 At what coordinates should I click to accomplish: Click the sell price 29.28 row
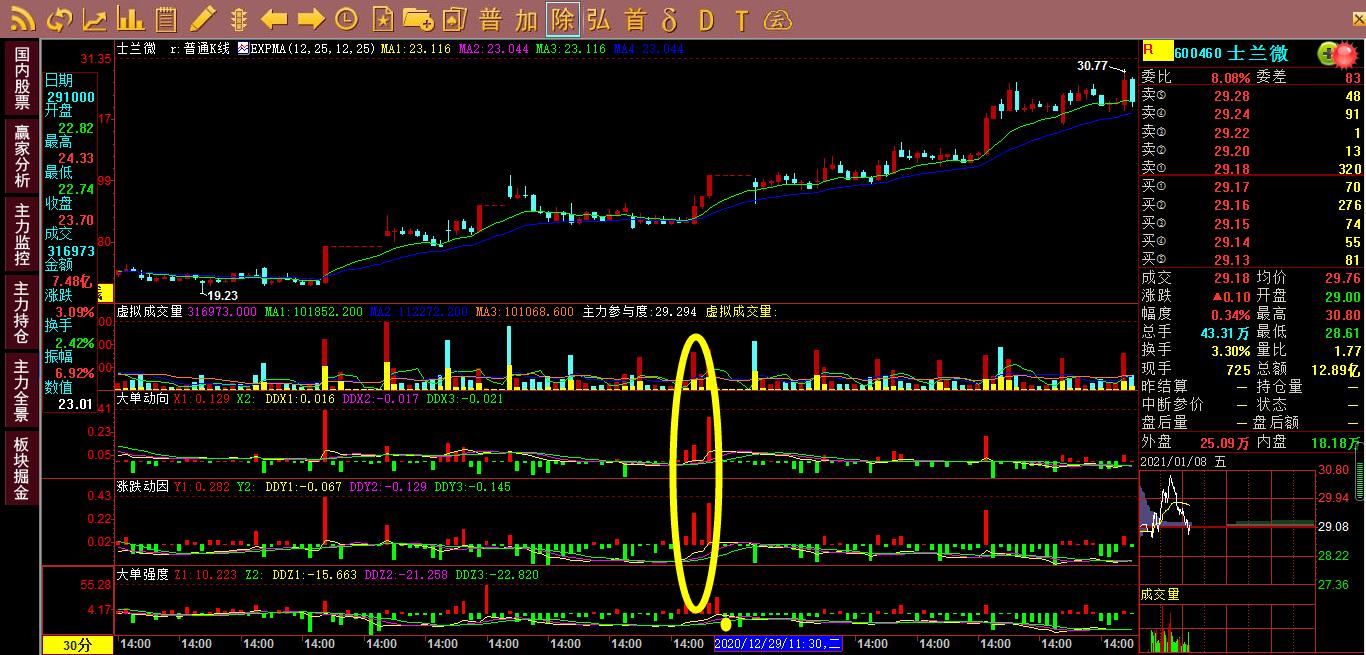pos(1252,96)
